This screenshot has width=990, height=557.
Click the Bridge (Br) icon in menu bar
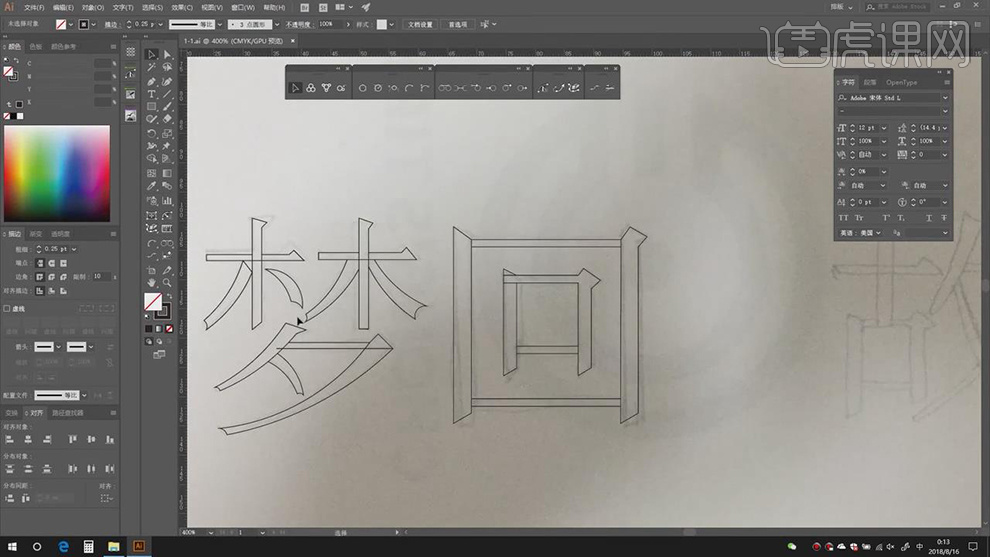click(x=305, y=7)
